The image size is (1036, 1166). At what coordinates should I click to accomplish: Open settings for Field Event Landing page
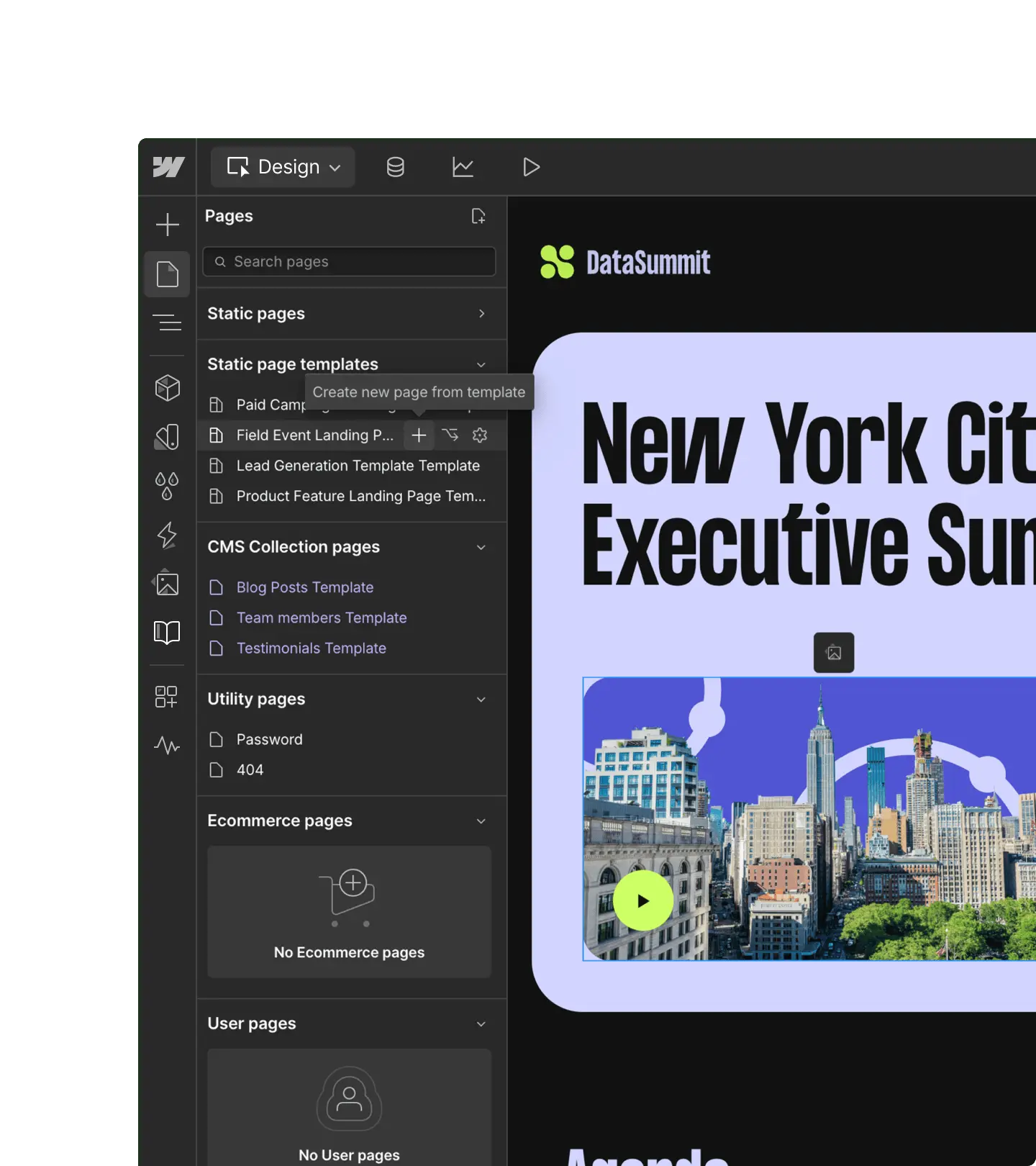pyautogui.click(x=480, y=435)
